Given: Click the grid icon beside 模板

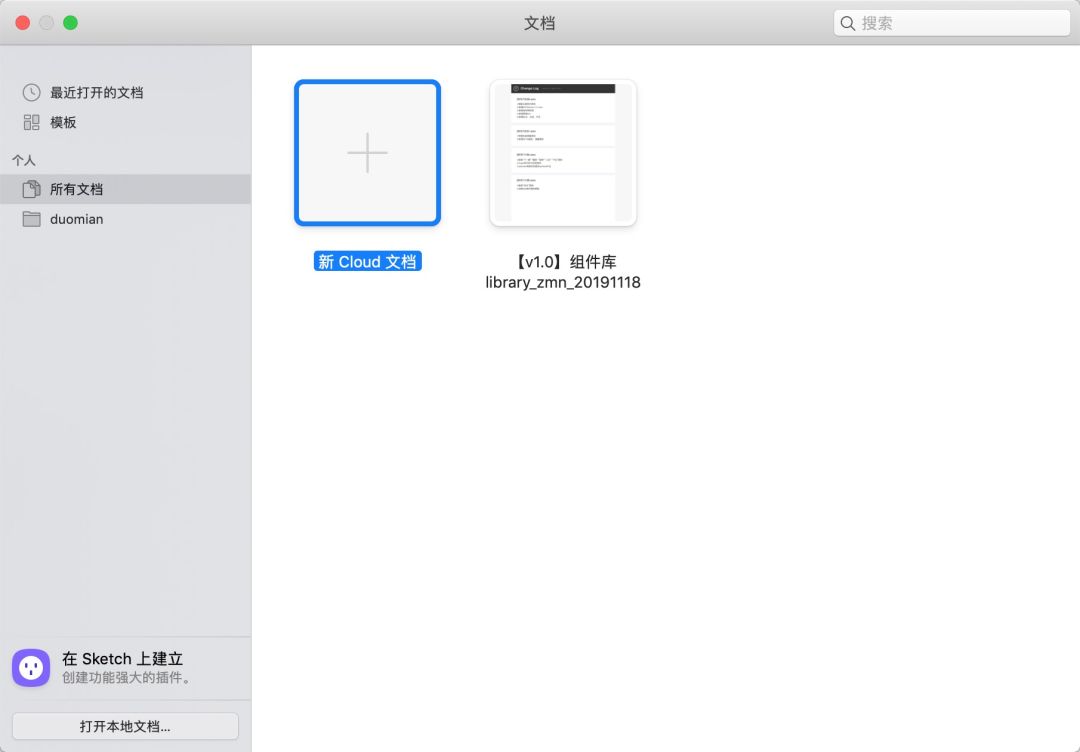Looking at the screenshot, I should click(31, 123).
